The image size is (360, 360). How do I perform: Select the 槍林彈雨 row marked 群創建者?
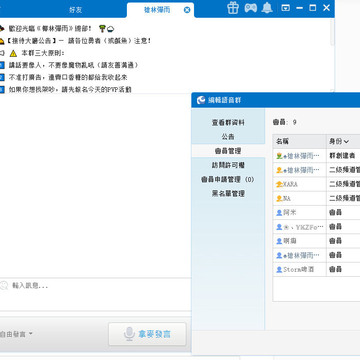click(316, 156)
